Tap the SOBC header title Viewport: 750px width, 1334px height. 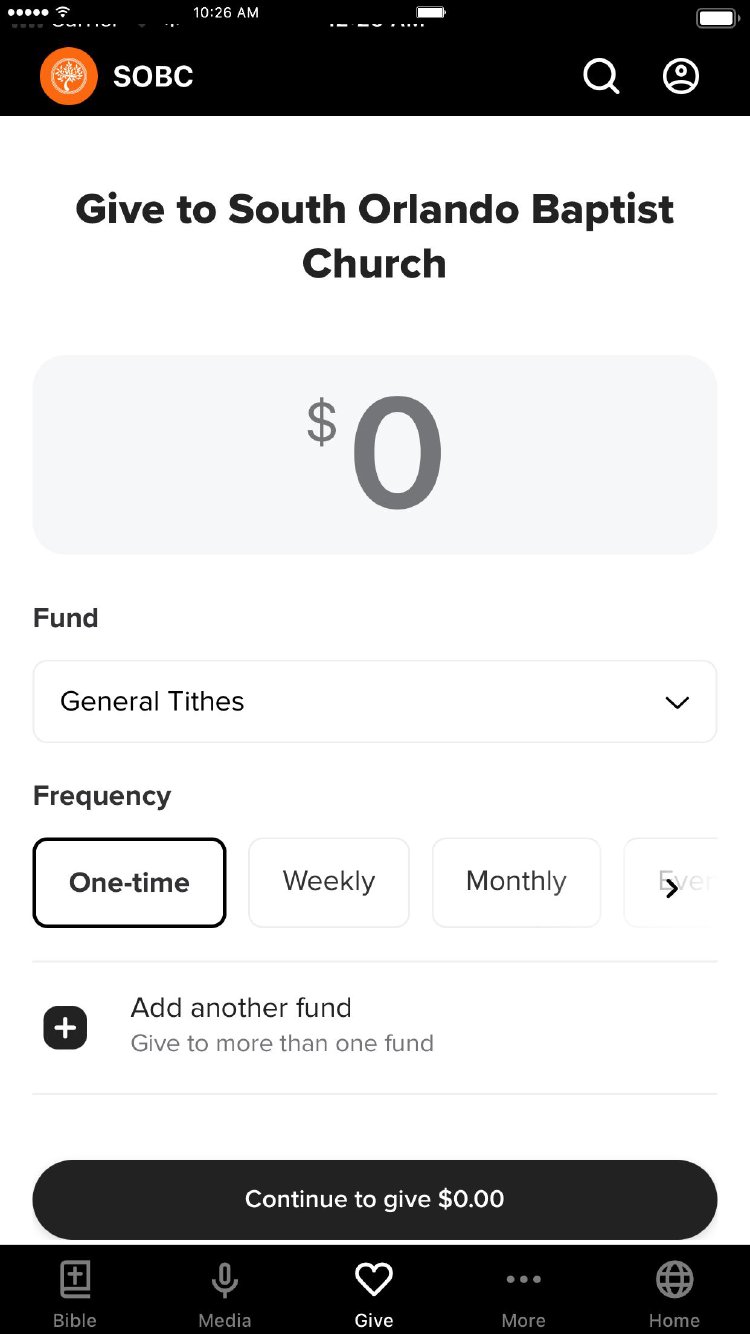[x=153, y=77]
